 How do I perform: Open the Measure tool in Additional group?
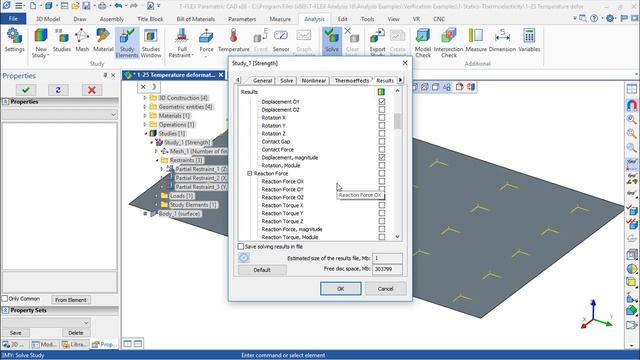coord(476,40)
